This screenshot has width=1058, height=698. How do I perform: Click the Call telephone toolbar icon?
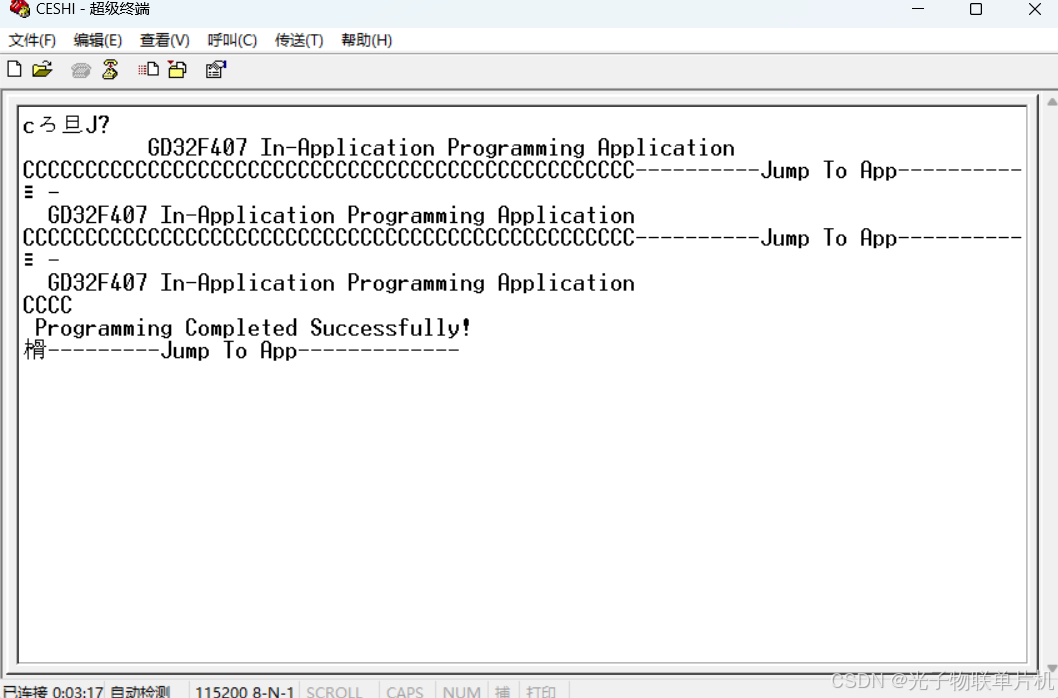click(x=80, y=70)
